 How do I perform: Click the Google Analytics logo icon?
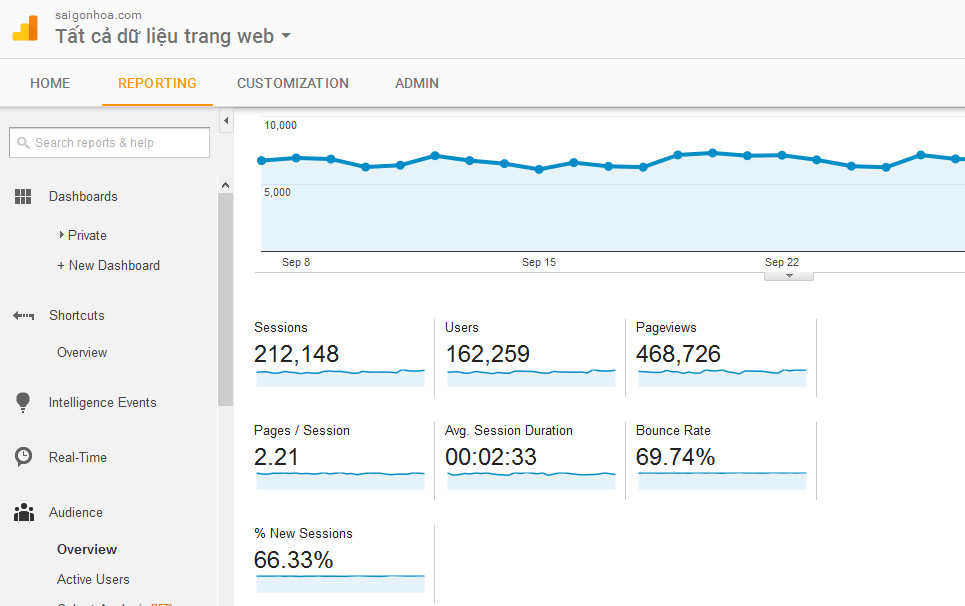[25, 28]
